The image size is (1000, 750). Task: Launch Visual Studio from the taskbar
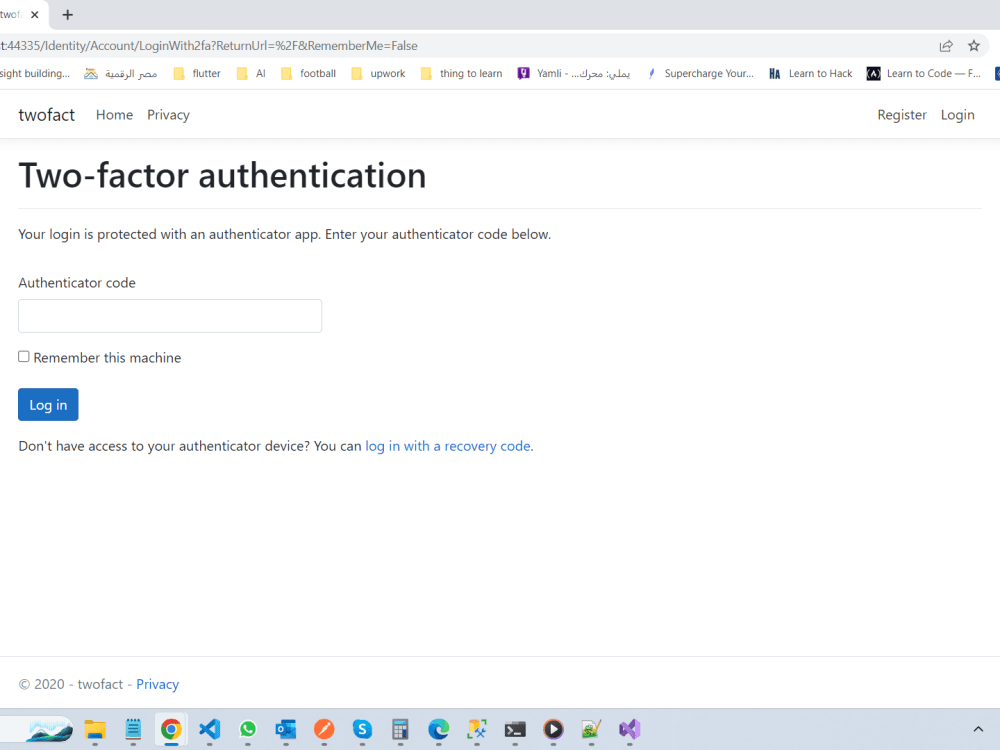click(x=629, y=729)
